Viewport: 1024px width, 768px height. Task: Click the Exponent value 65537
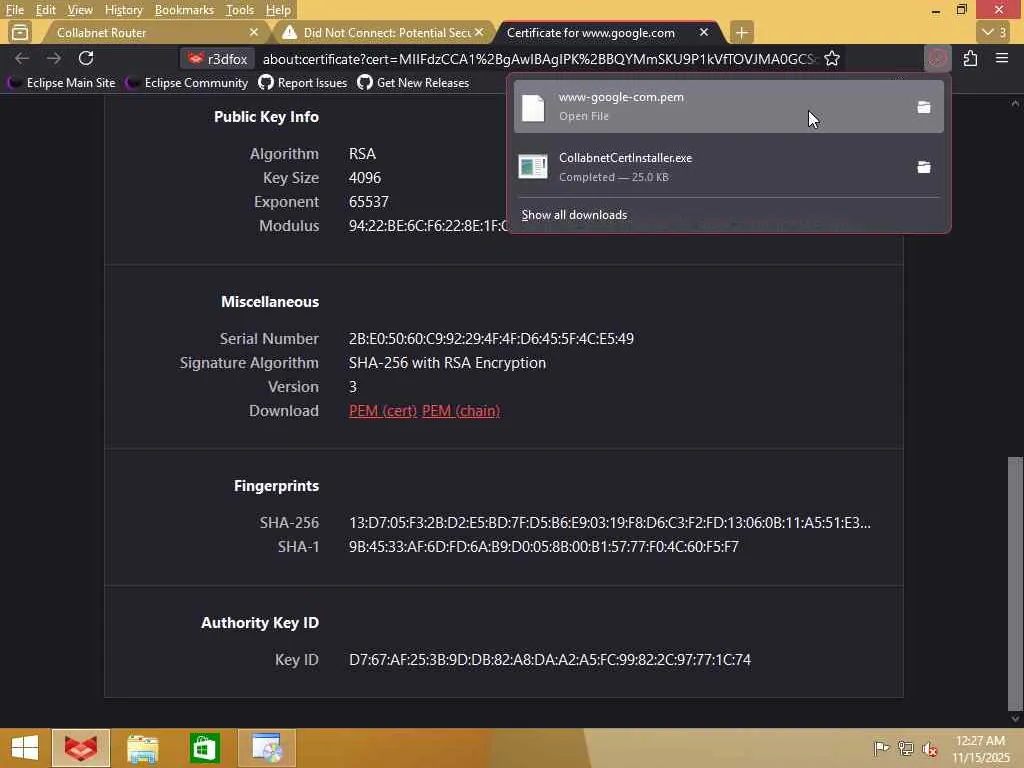[x=368, y=202]
